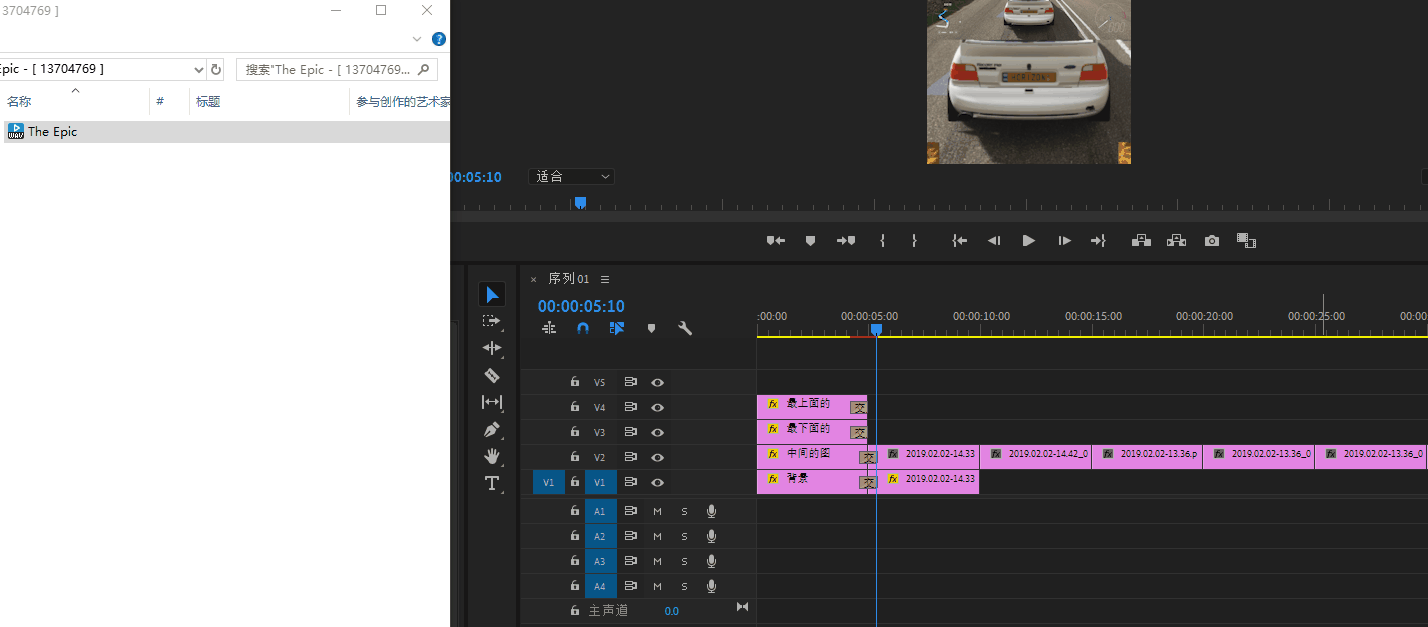The image size is (1428, 627).
Task: Open the zoom level dropdown
Action: [571, 176]
